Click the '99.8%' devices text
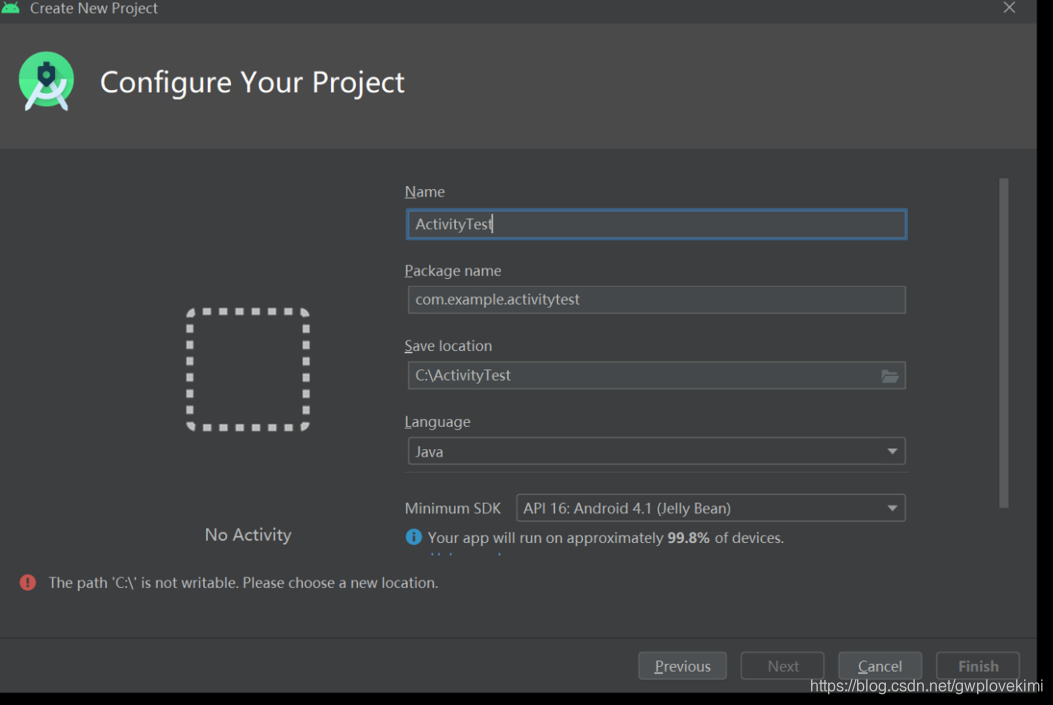 [688, 538]
